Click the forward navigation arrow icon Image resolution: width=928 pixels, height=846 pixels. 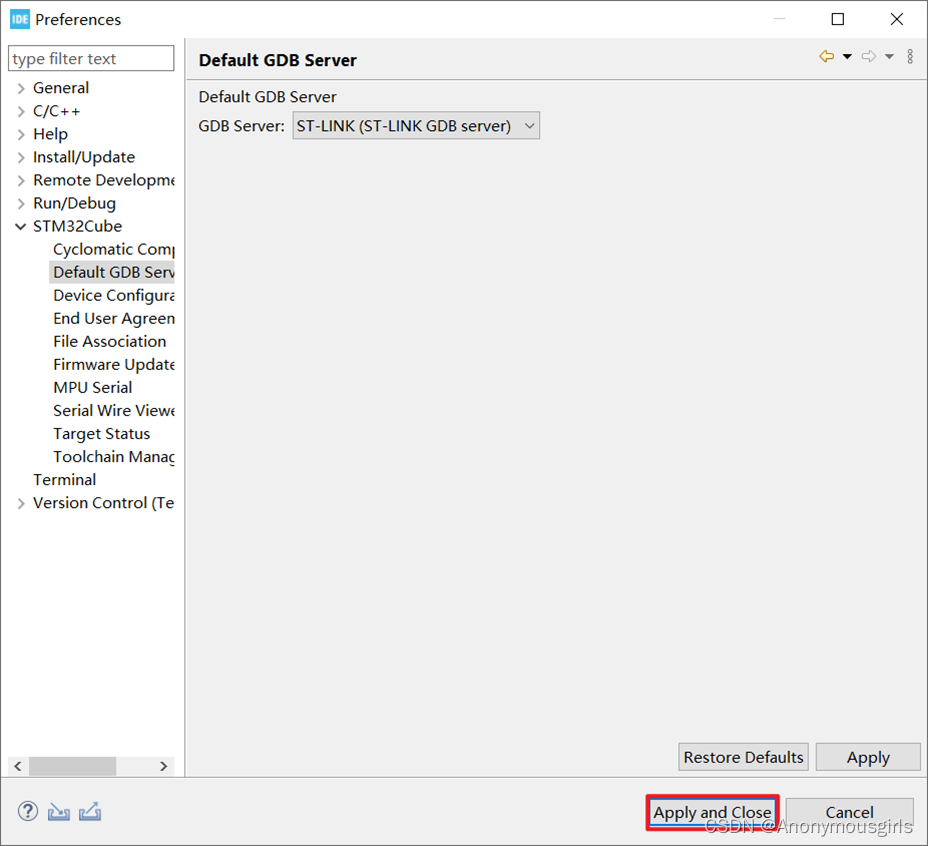point(869,56)
